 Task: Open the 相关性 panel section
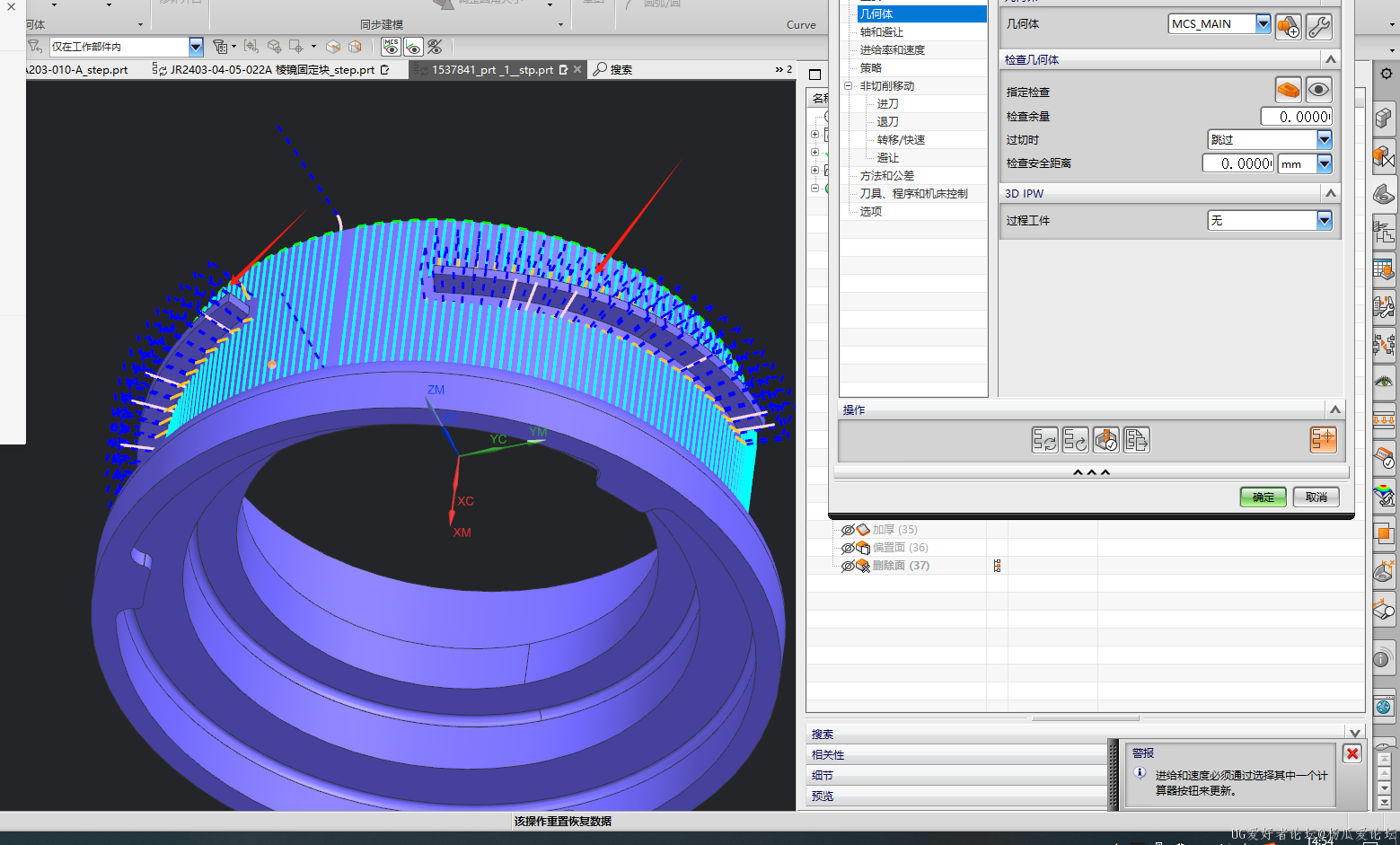[957, 754]
